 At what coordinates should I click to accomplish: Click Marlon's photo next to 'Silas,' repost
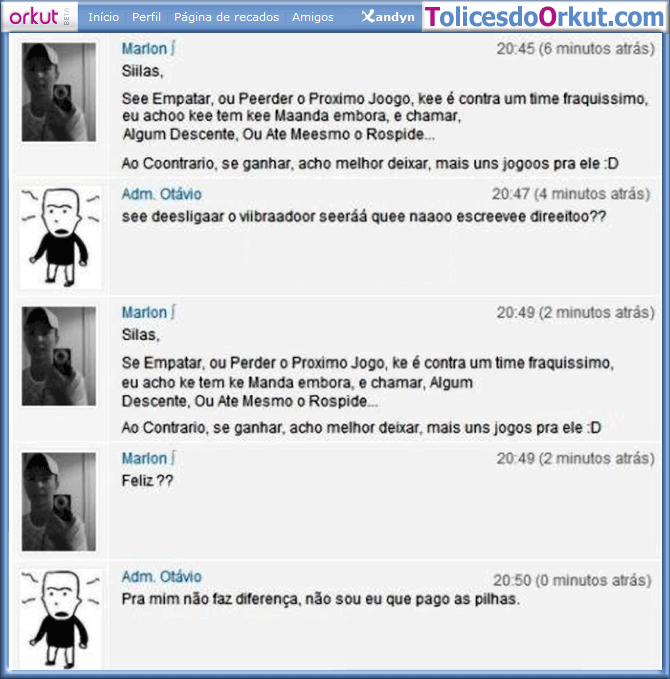(x=59, y=356)
